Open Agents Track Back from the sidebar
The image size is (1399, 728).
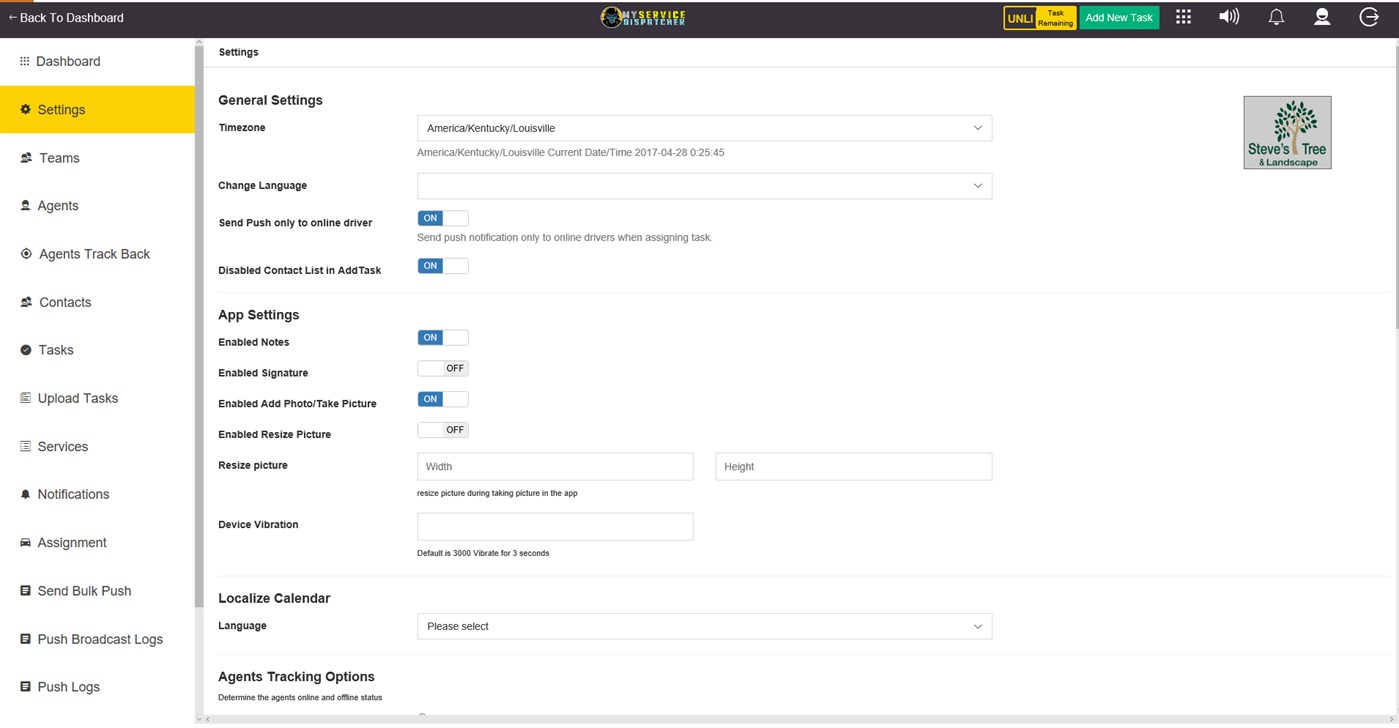click(x=95, y=254)
